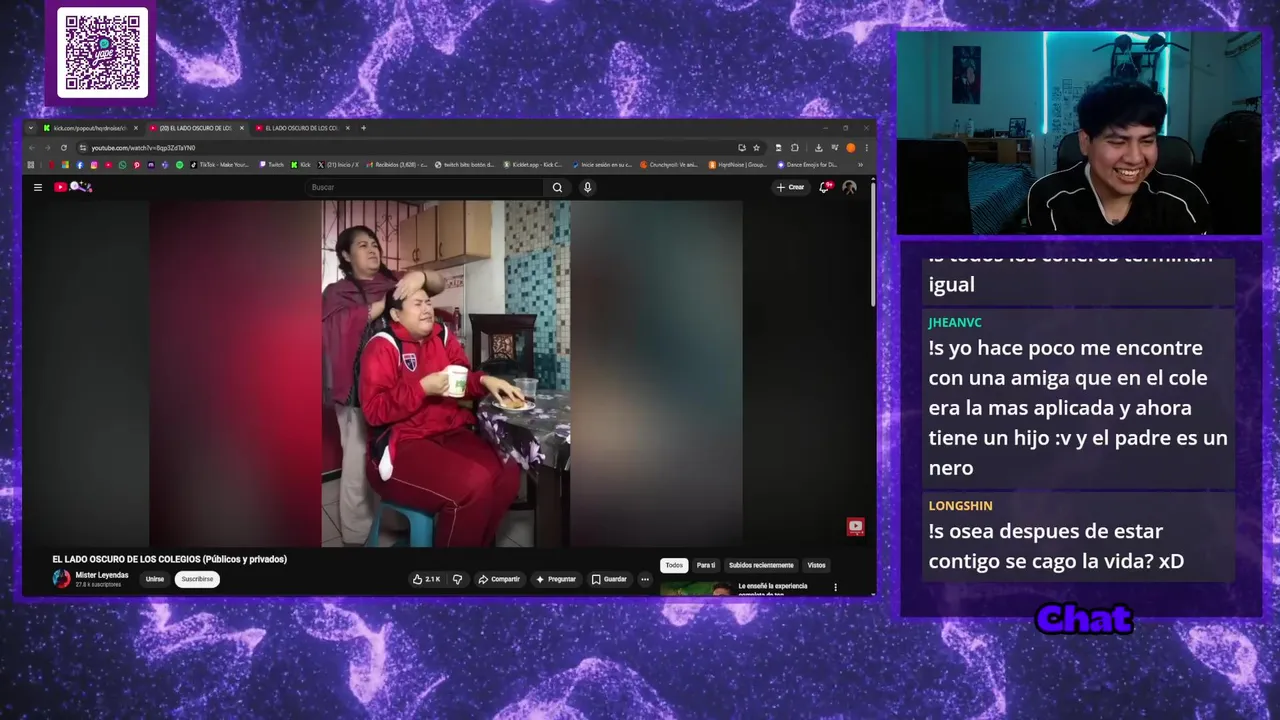Image resolution: width=1280 pixels, height=720 pixels.
Task: Activate voice search microphone
Action: pyautogui.click(x=587, y=187)
